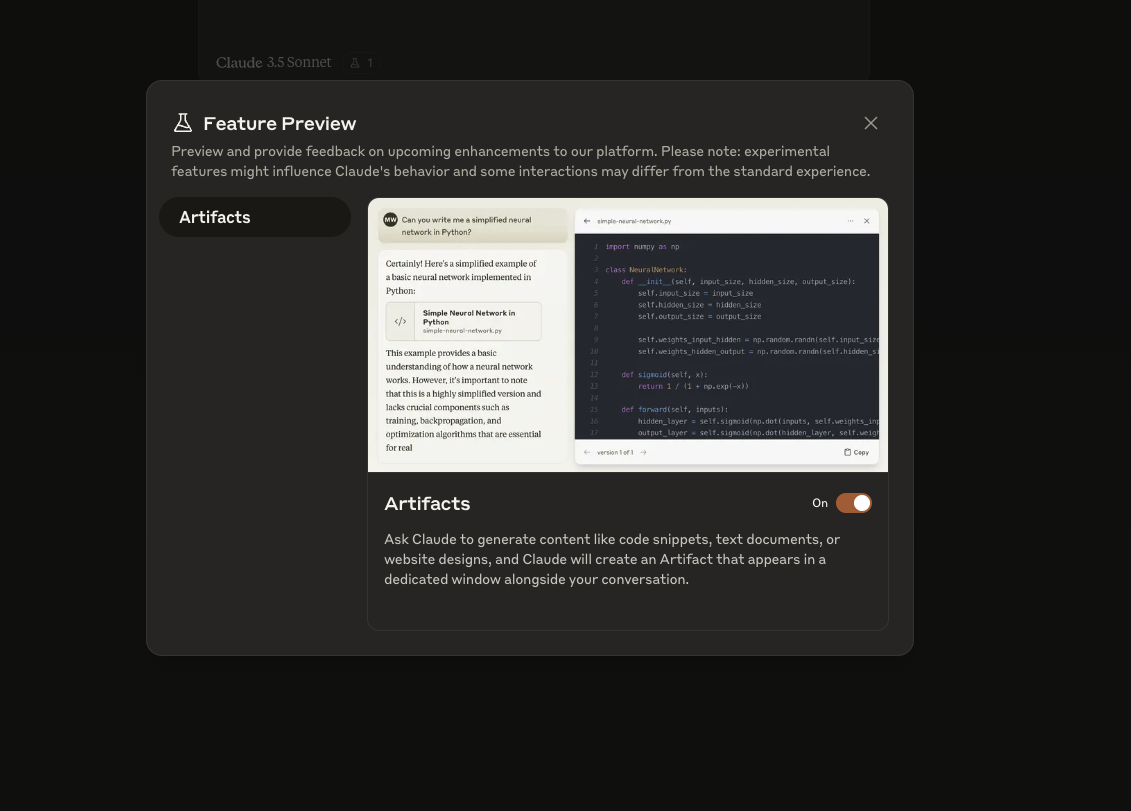1131x811 pixels.
Task: Click the import numpy code line
Action: point(642,247)
